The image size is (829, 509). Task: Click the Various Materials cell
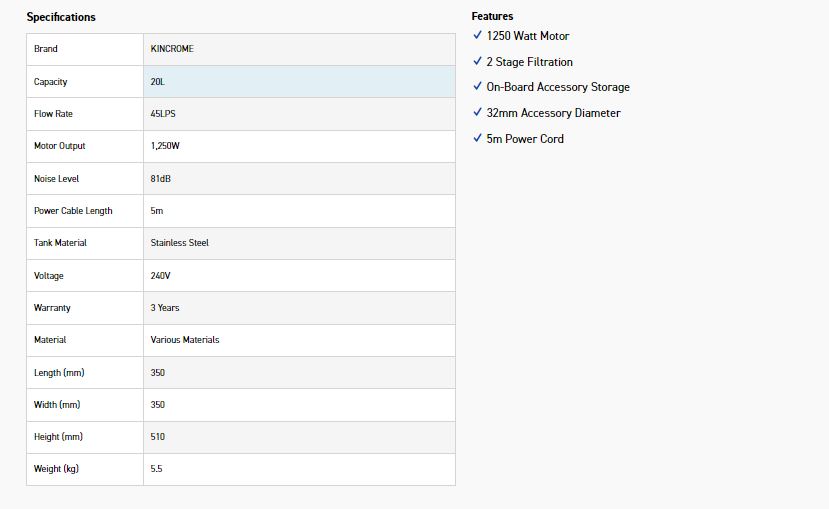click(x=185, y=340)
